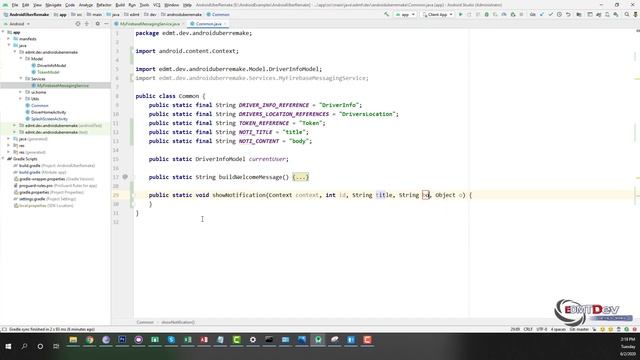Run the app with the green play icon
The image size is (640, 360).
point(461,14)
